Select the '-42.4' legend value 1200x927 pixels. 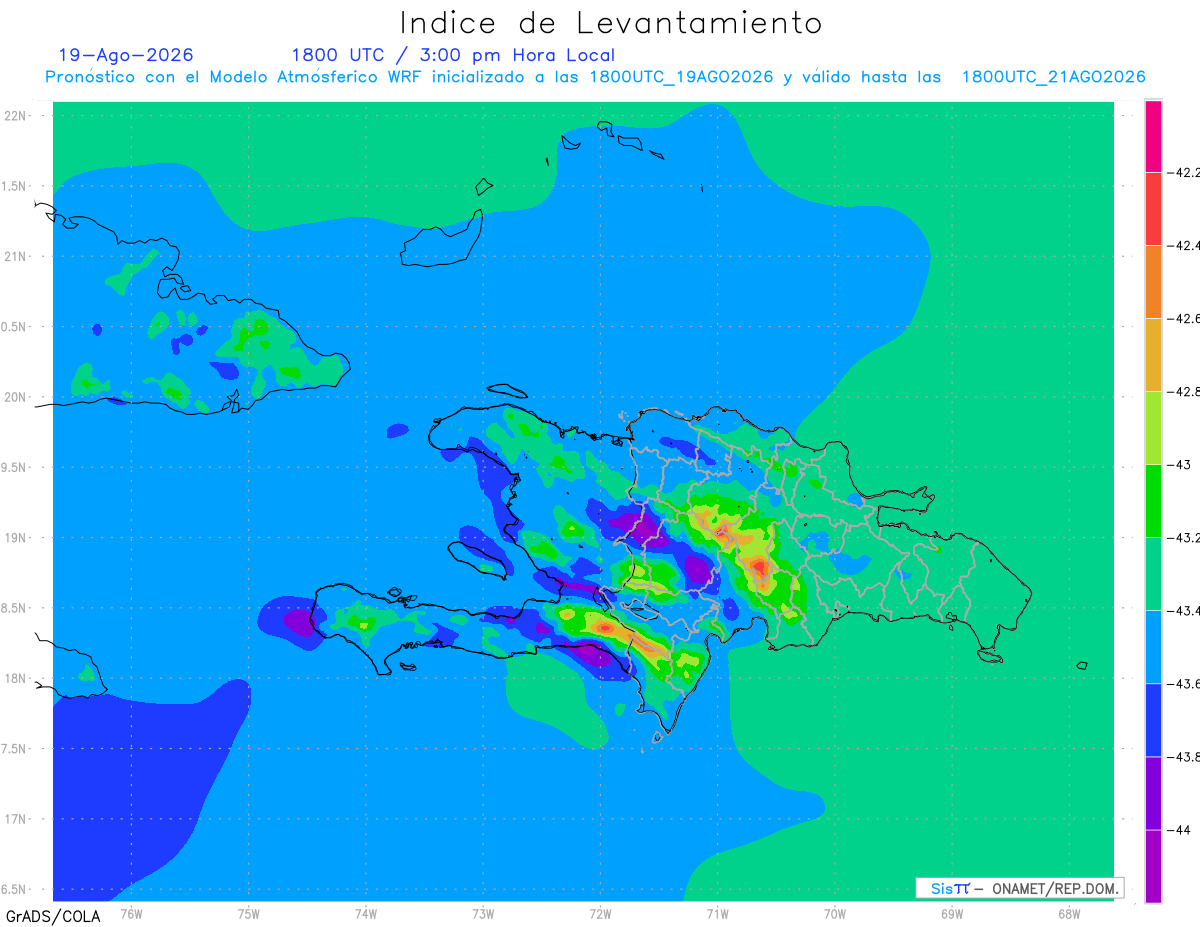coord(1185,246)
